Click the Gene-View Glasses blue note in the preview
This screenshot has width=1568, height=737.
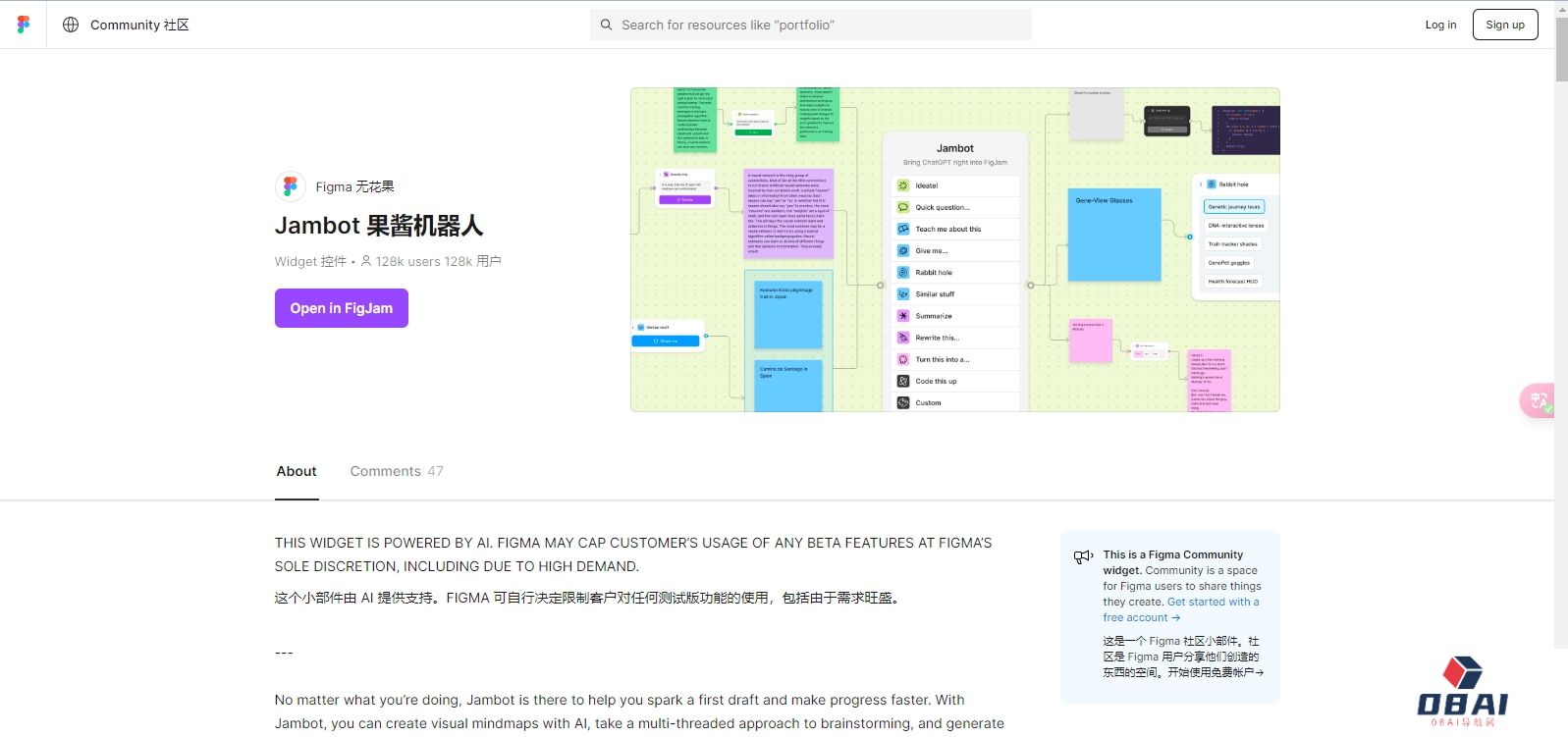click(1114, 235)
